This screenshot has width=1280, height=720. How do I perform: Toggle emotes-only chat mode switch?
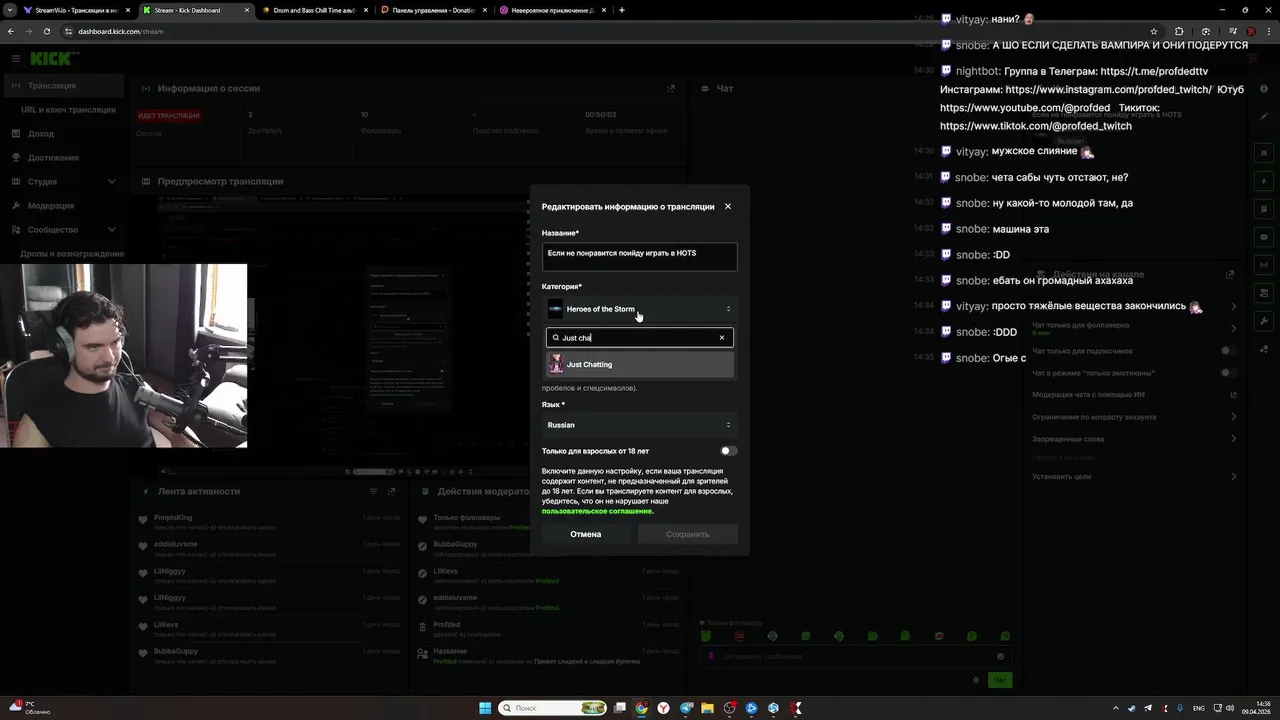point(1227,373)
